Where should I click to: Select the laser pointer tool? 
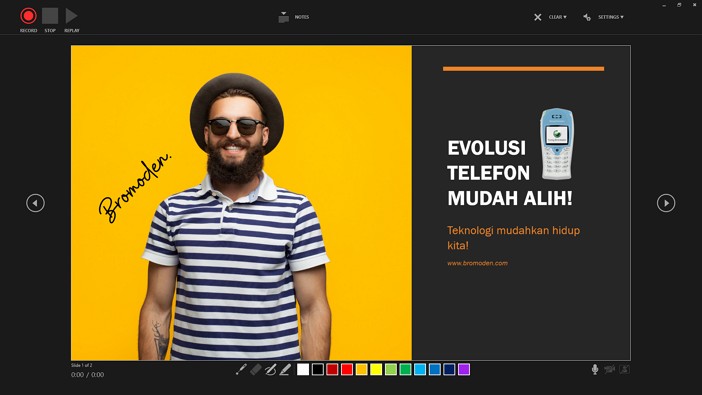241,369
